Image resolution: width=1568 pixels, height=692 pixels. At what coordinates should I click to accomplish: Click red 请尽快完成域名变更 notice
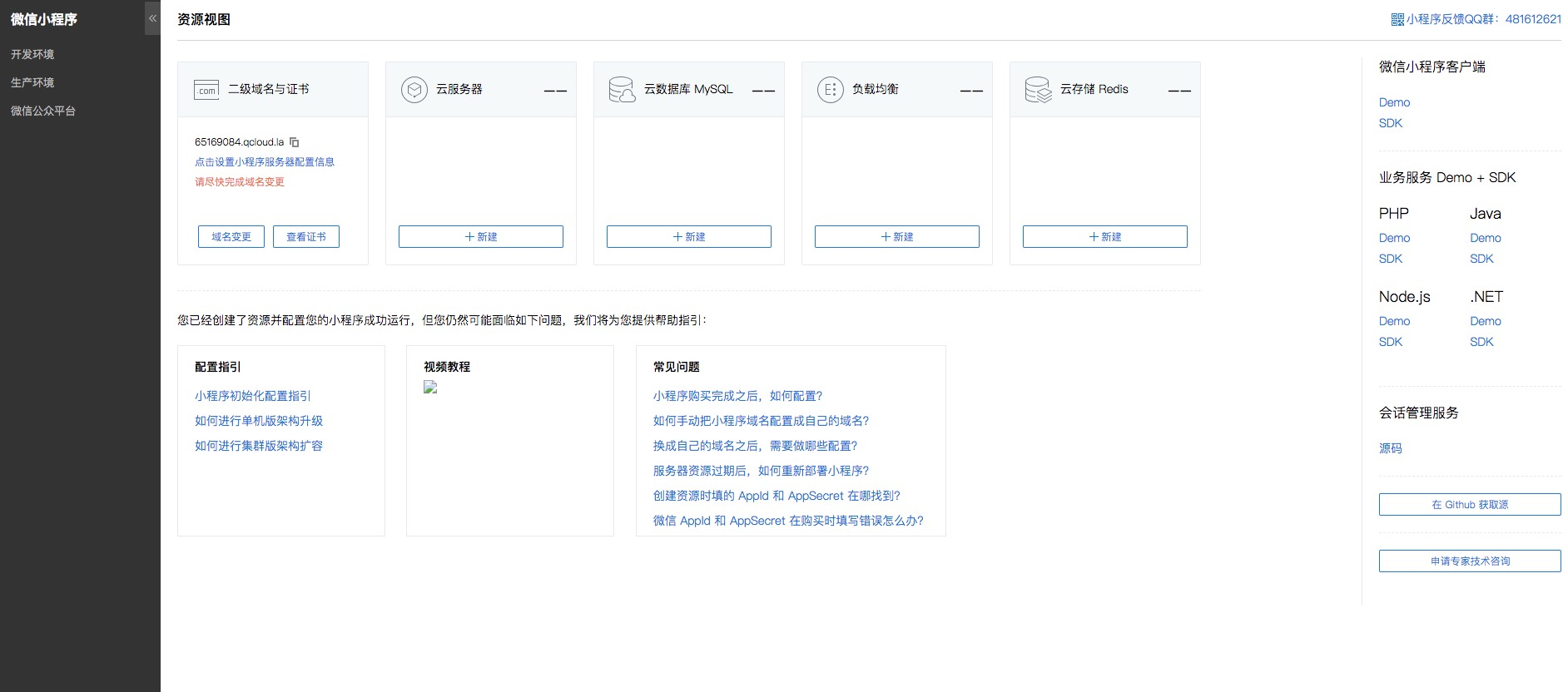pyautogui.click(x=240, y=182)
